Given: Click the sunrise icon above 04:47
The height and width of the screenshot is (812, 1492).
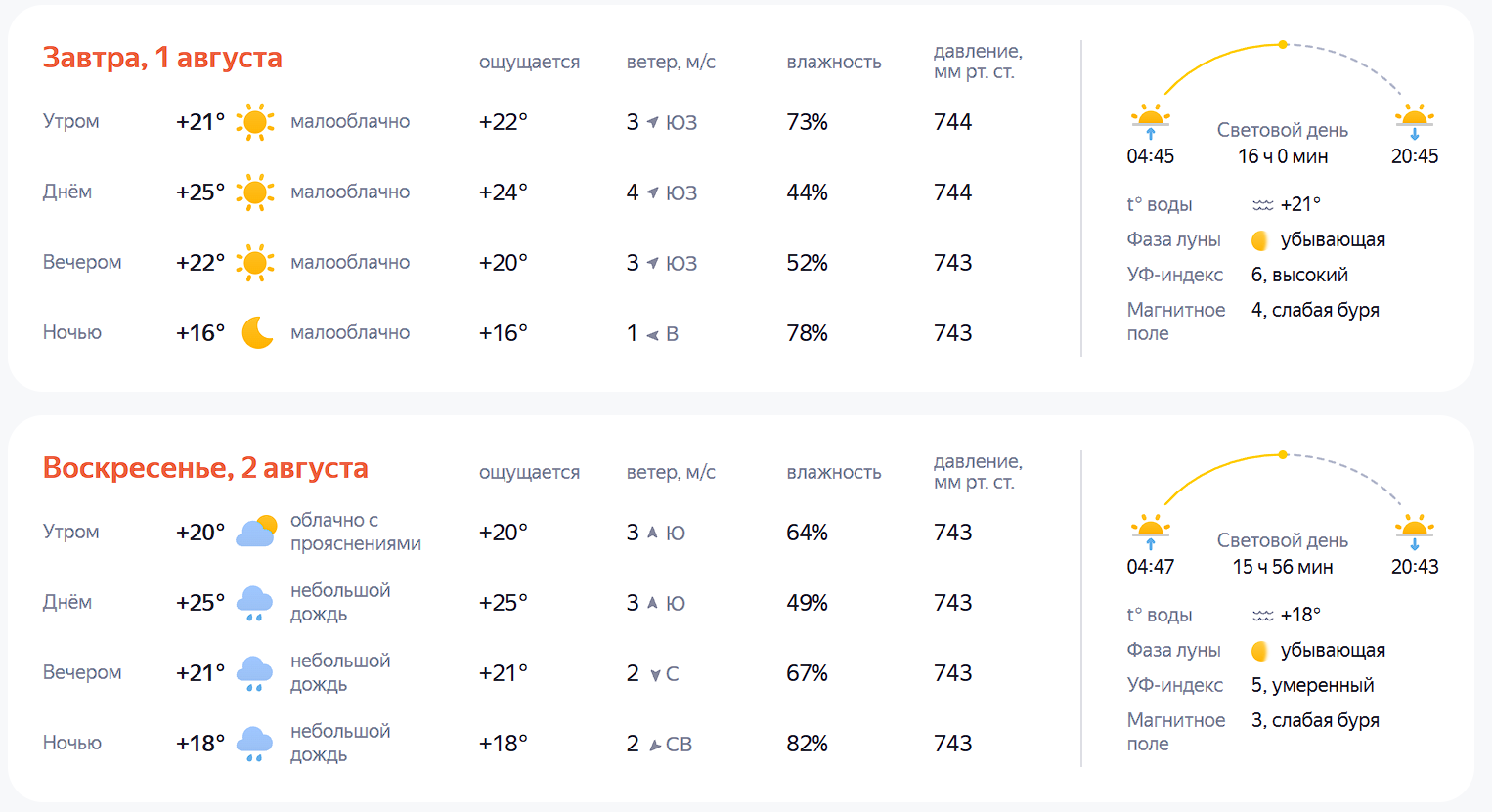Looking at the screenshot, I should (1151, 532).
